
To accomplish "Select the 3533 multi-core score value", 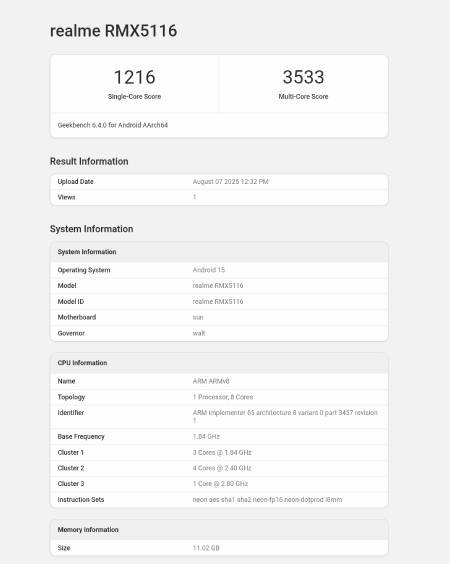I will (x=303, y=77).
